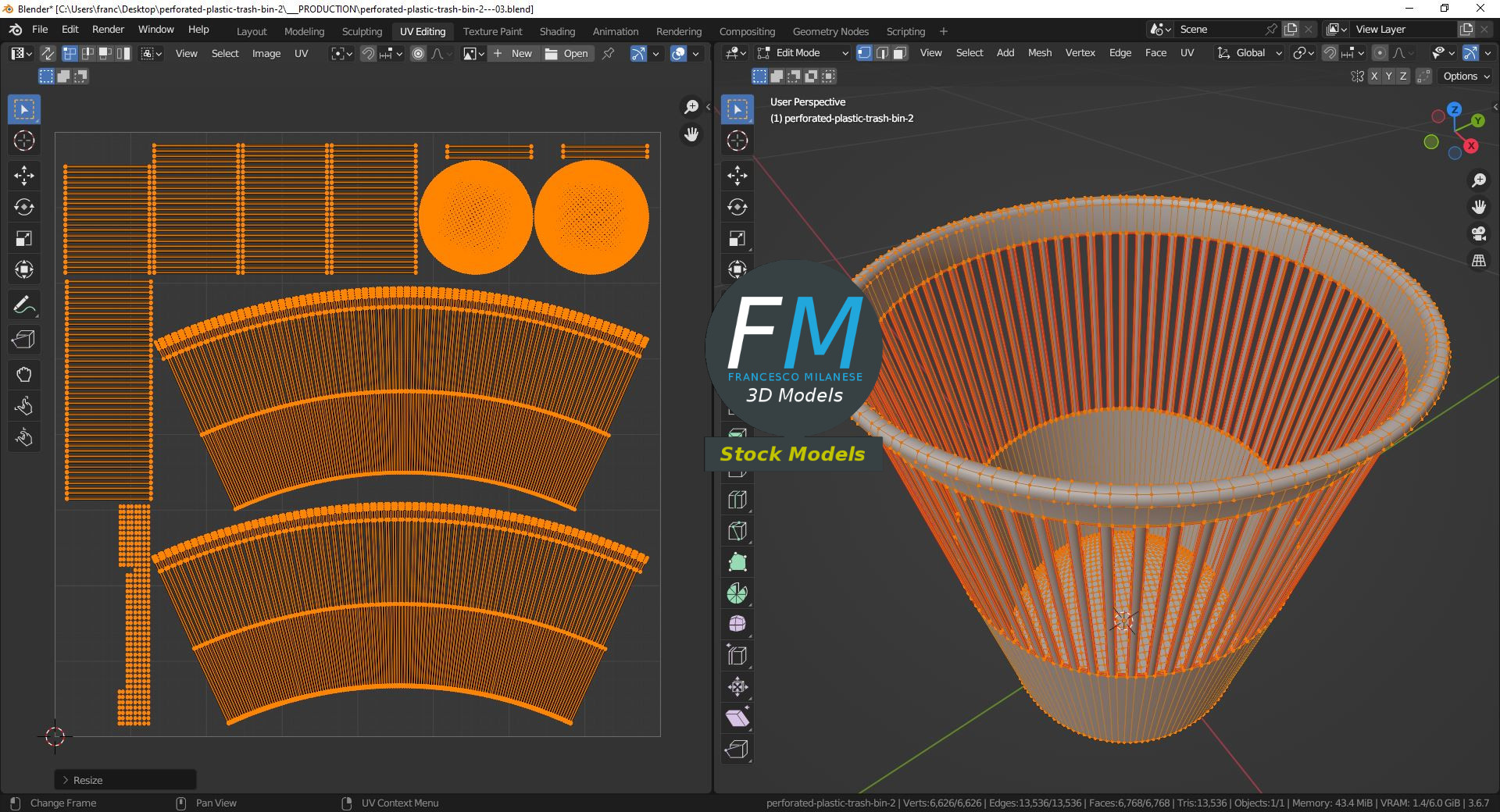Click the UV editor zoom view icon

coord(691,107)
